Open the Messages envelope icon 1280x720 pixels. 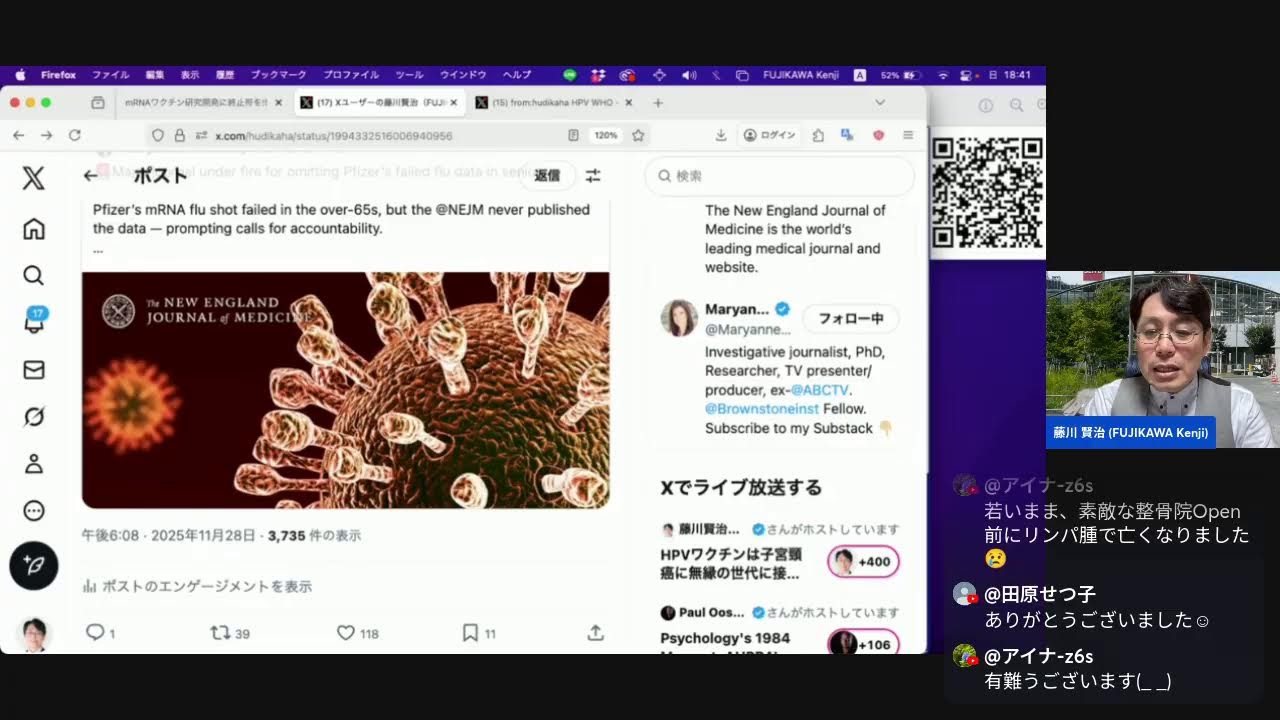pos(34,370)
